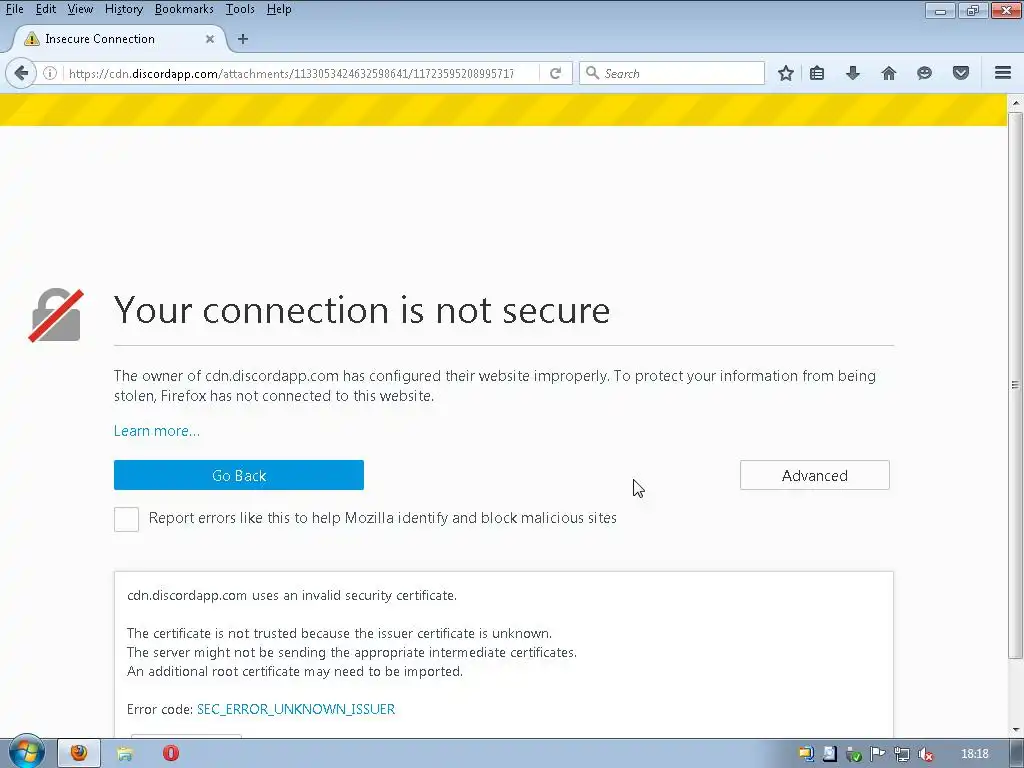The height and width of the screenshot is (768, 1024).
Task: Click the vertical scrollbar thumb
Action: click(x=1015, y=385)
